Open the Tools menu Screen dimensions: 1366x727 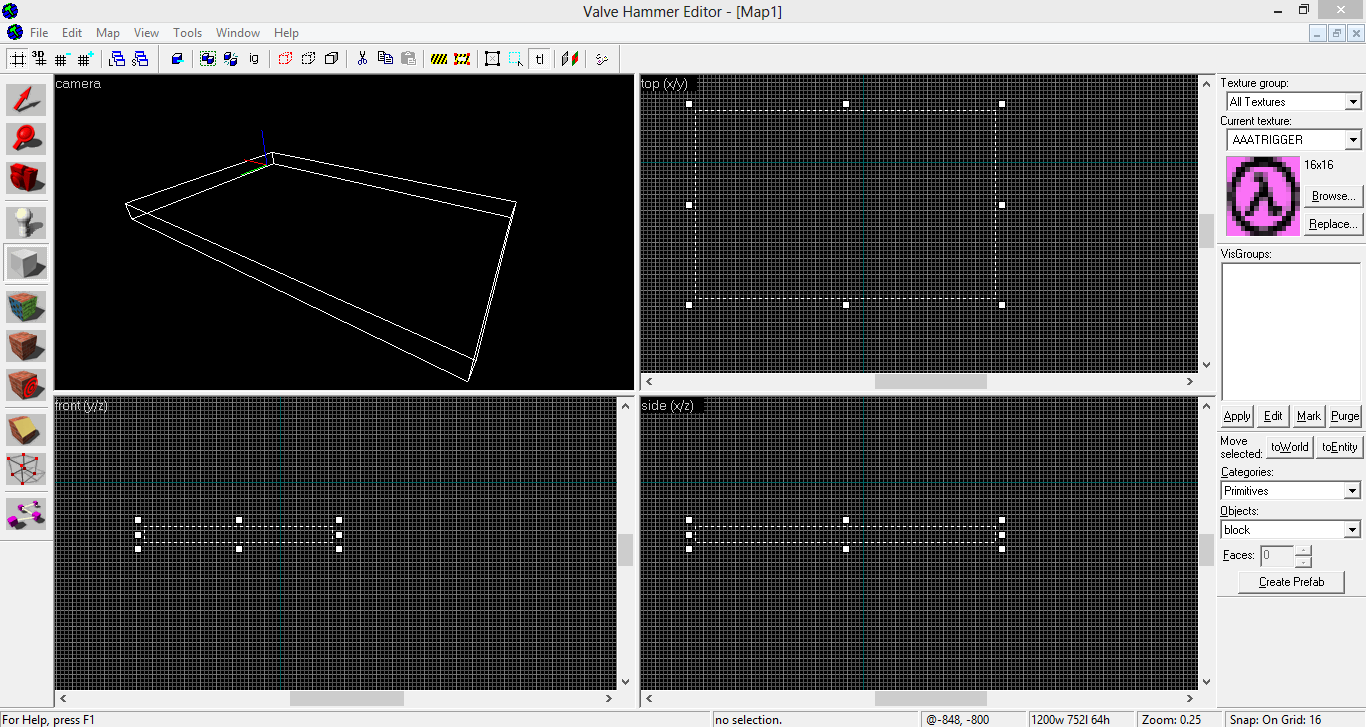(x=188, y=33)
